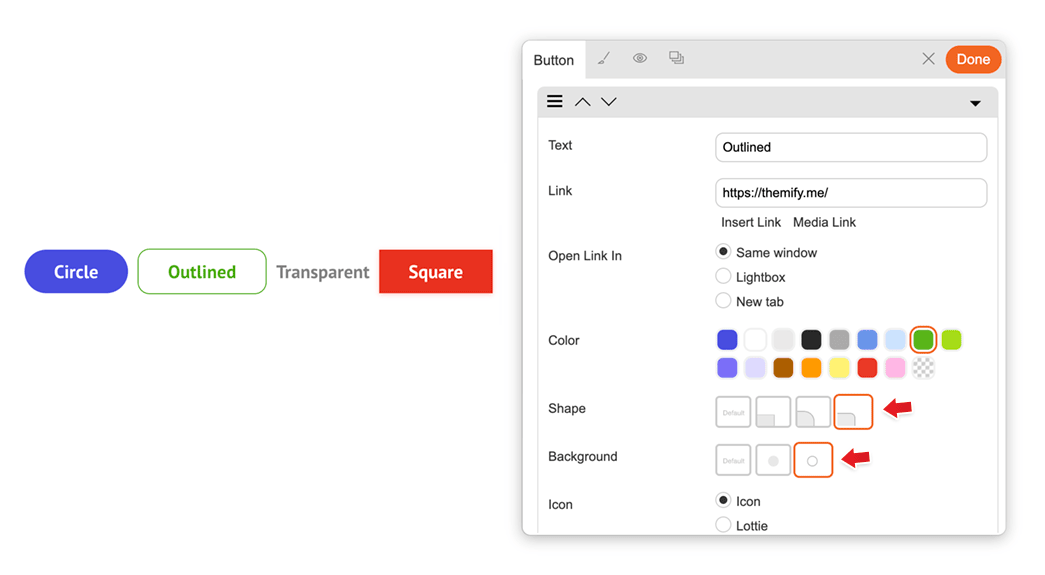1045x575 pixels.
Task: Move the button row down
Action: [608, 102]
